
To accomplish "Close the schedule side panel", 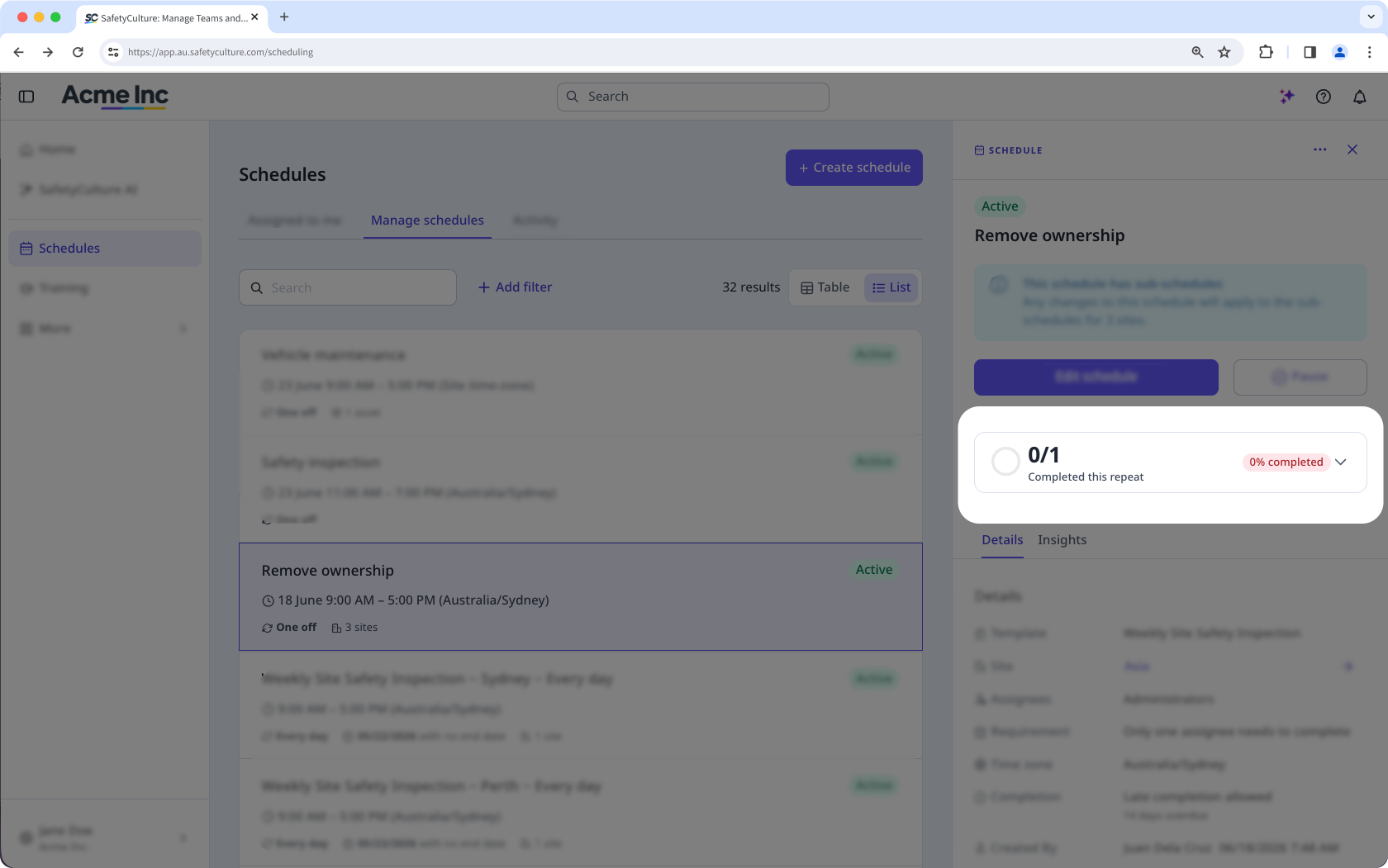I will 1352,149.
